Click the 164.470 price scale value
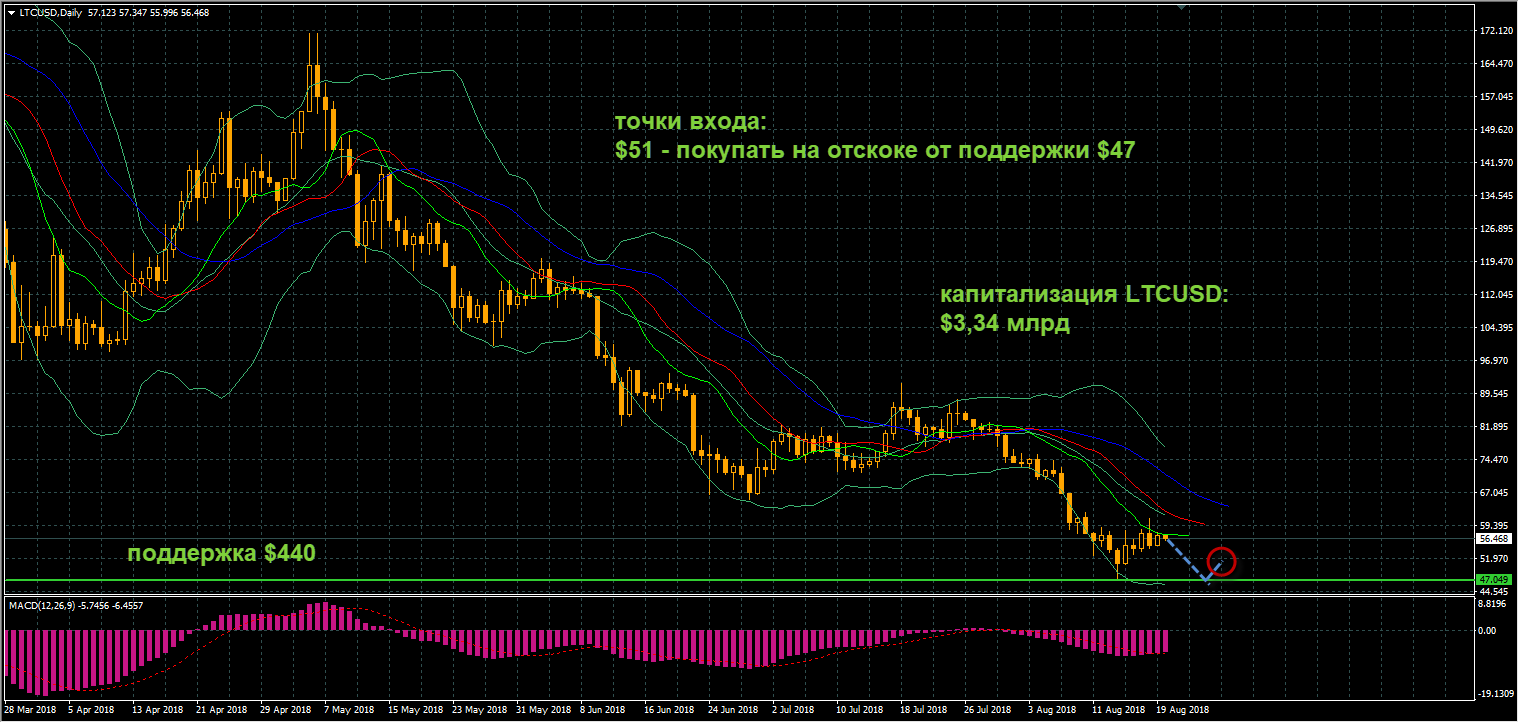The width and height of the screenshot is (1519, 723). (1494, 64)
